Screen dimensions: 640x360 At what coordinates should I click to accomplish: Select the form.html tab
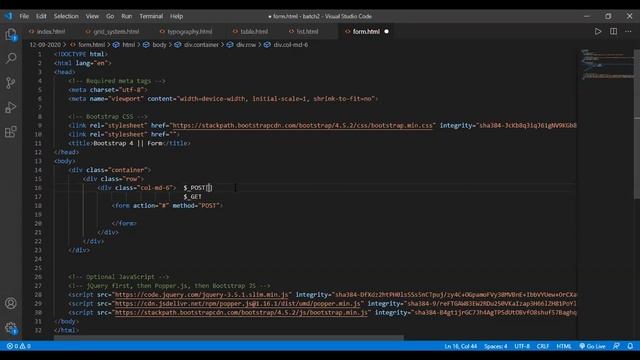pos(366,31)
